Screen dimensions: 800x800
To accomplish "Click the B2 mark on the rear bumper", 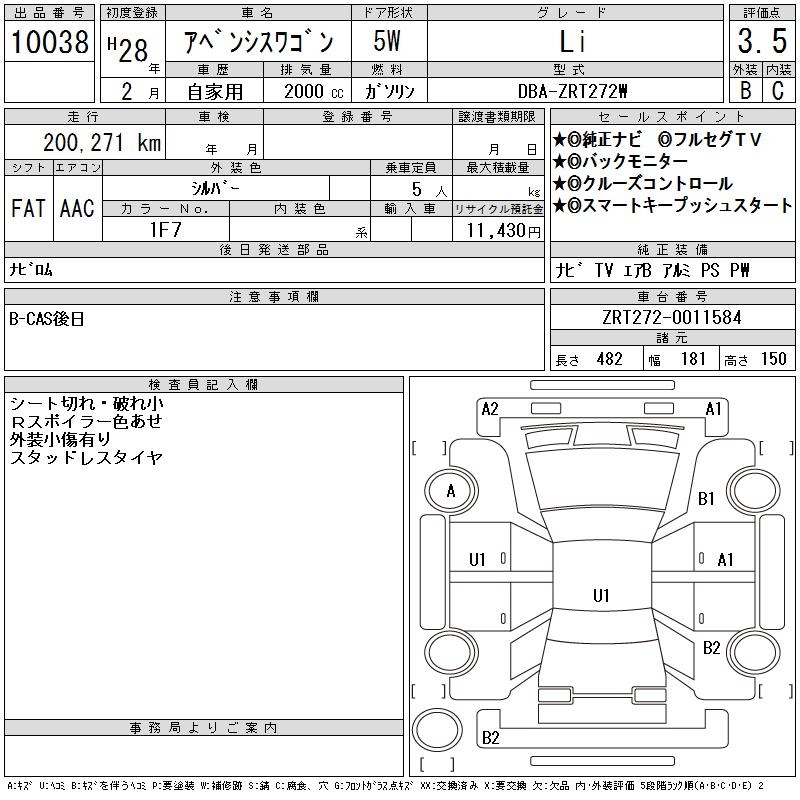I will (491, 738).
